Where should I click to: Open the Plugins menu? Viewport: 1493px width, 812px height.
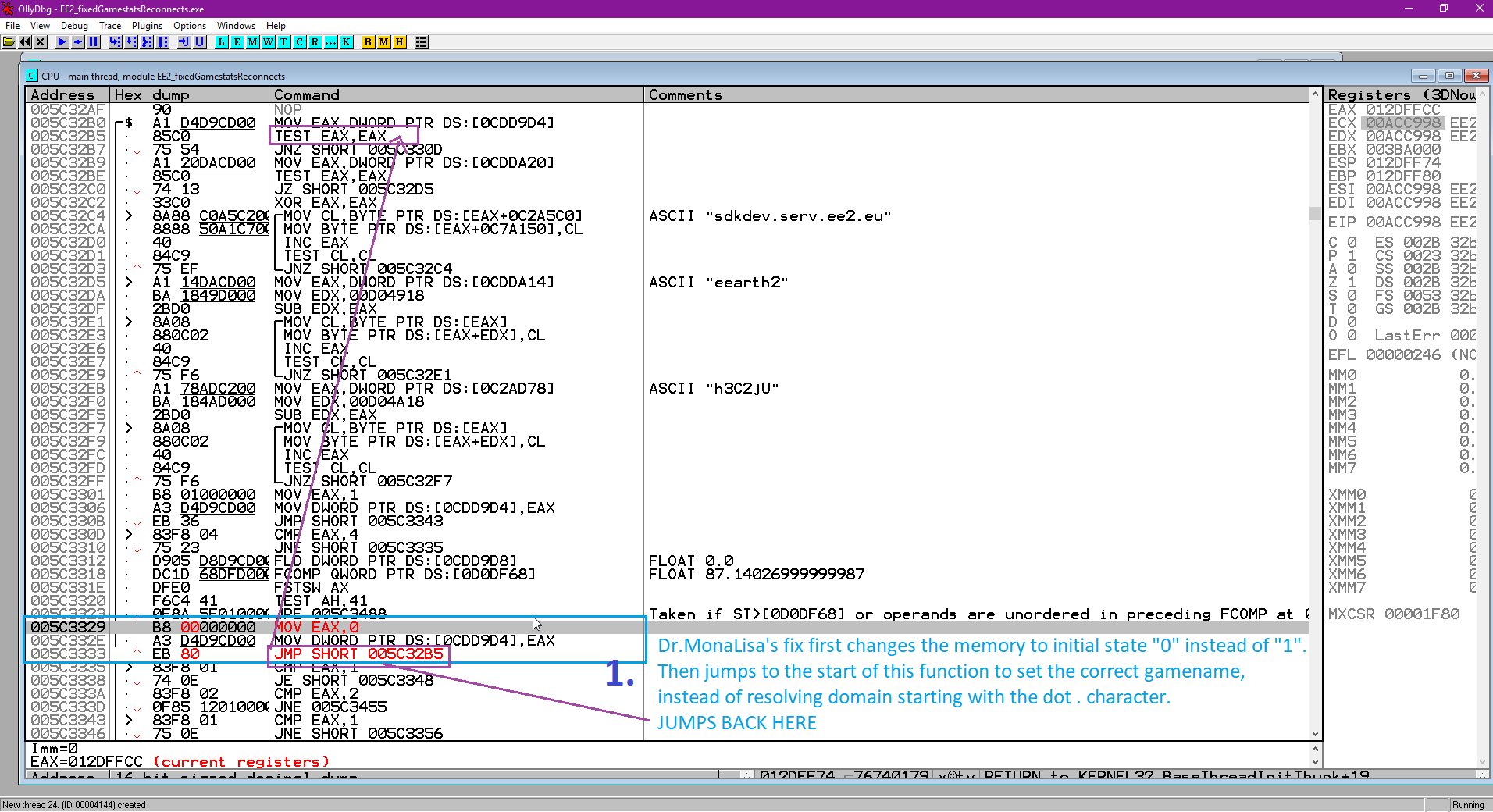(x=147, y=26)
